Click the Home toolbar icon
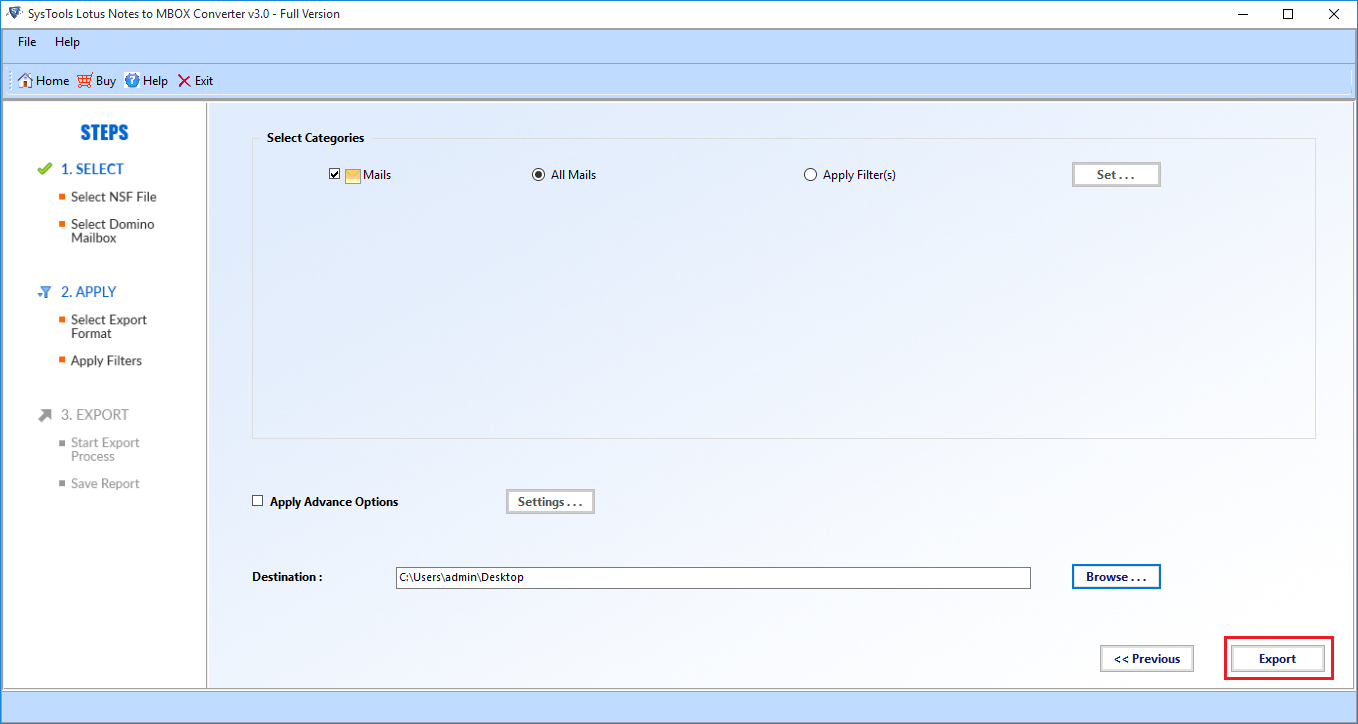The image size is (1358, 724). (25, 81)
